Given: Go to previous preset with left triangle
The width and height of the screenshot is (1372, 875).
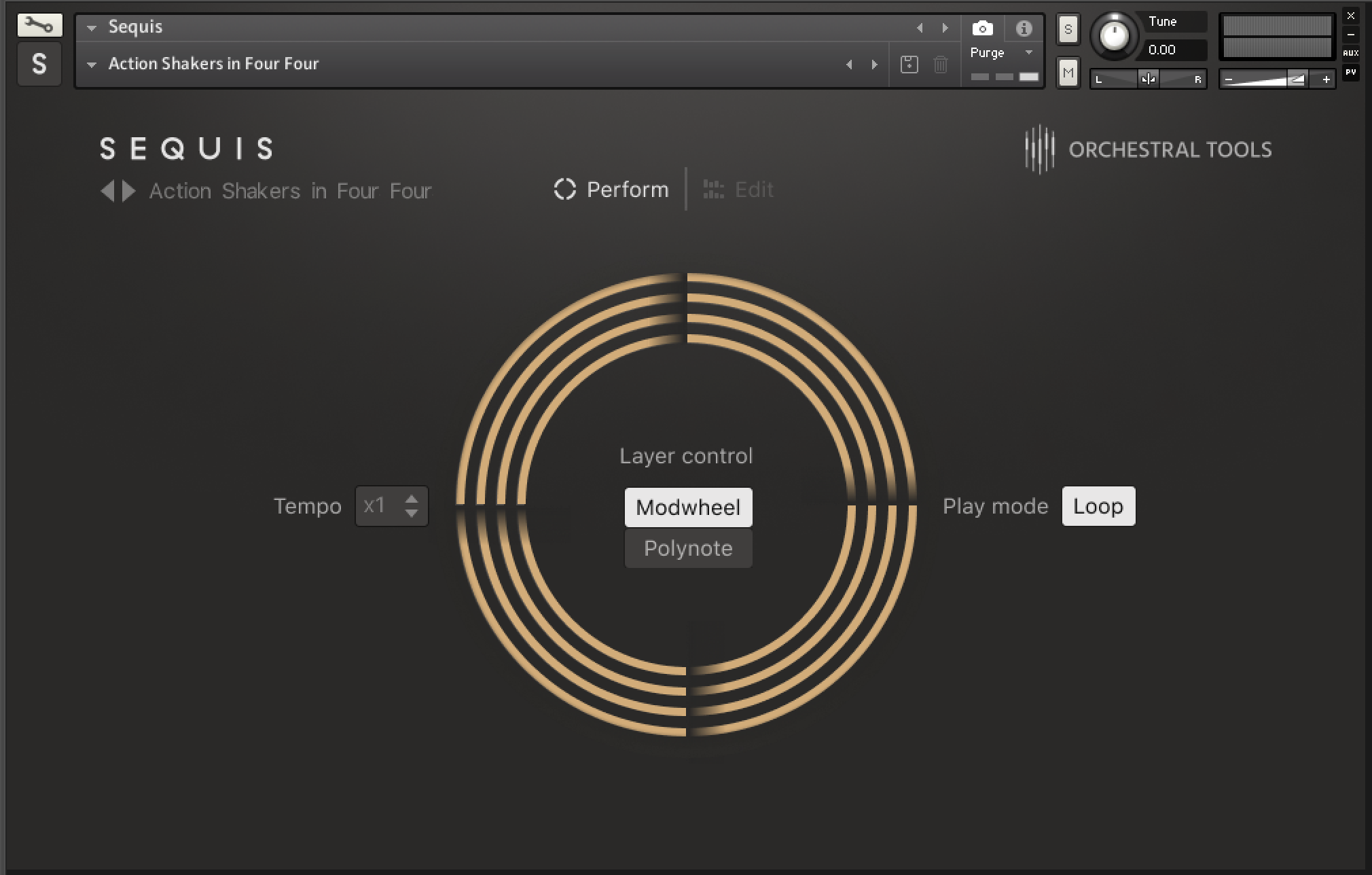Looking at the screenshot, I should click(107, 191).
